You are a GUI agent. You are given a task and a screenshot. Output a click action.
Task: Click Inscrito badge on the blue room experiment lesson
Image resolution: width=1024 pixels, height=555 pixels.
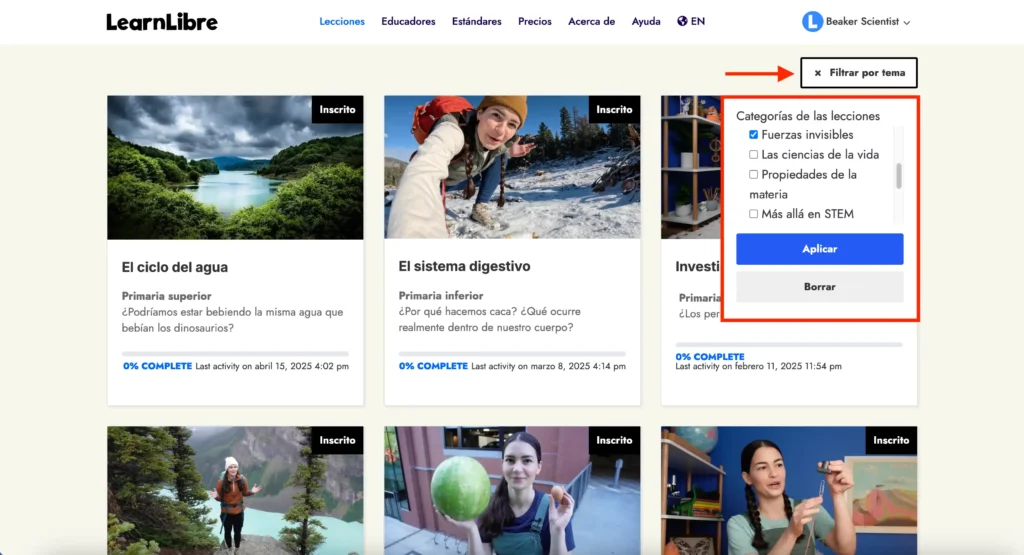click(x=891, y=440)
